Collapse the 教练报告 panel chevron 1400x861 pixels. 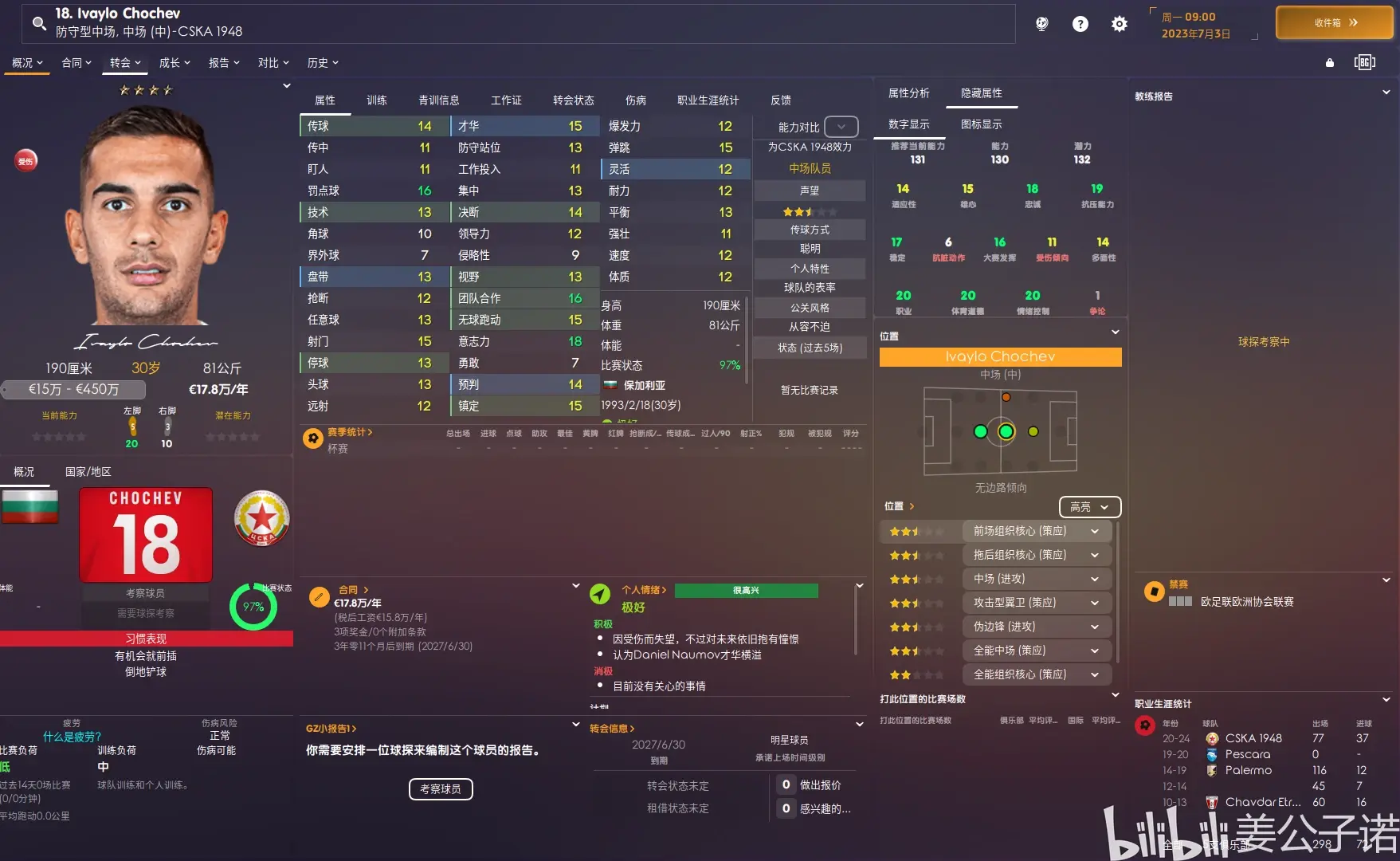(x=1386, y=92)
